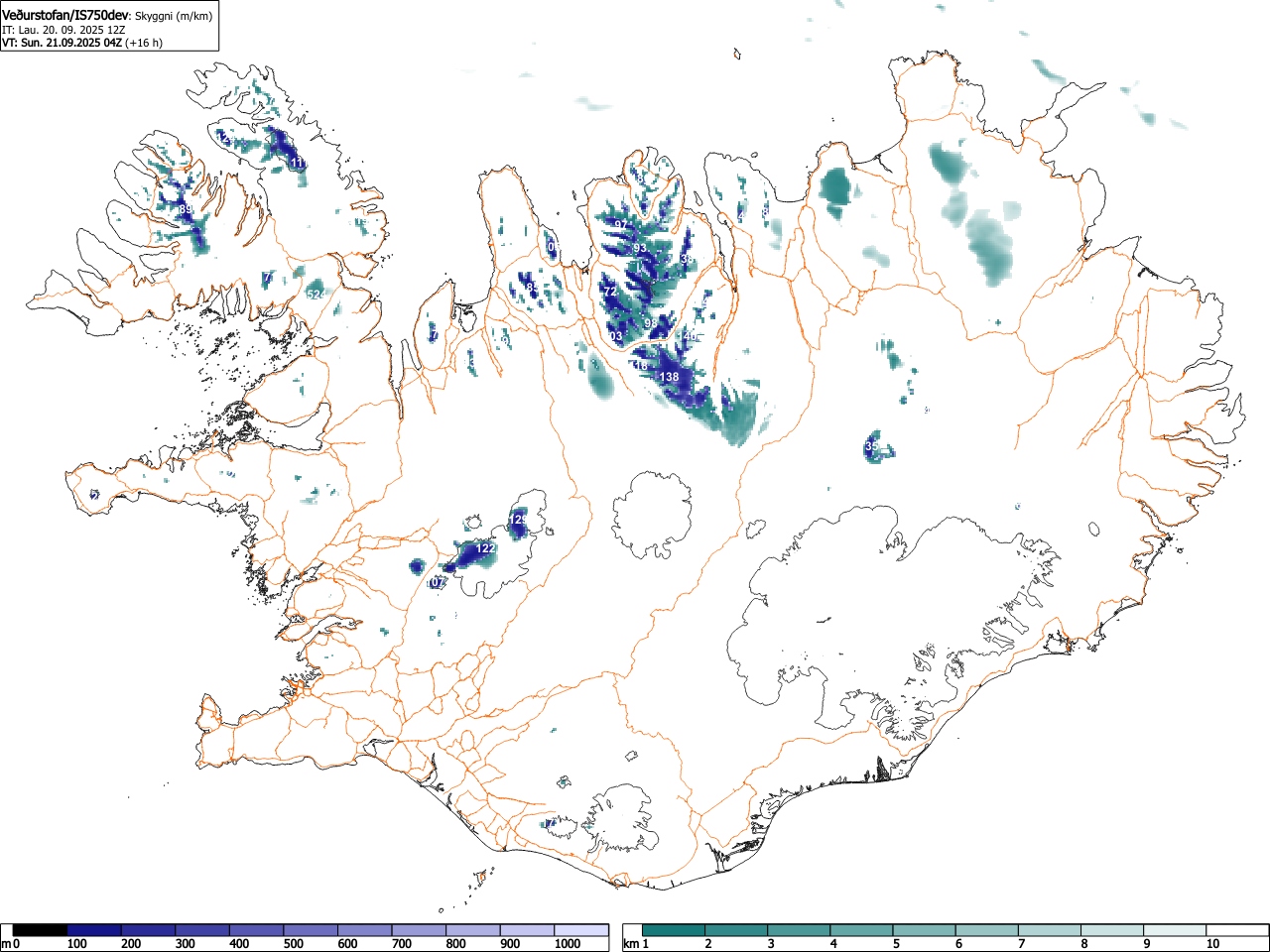Pick the 6–7 km legend swatch

click(986, 930)
